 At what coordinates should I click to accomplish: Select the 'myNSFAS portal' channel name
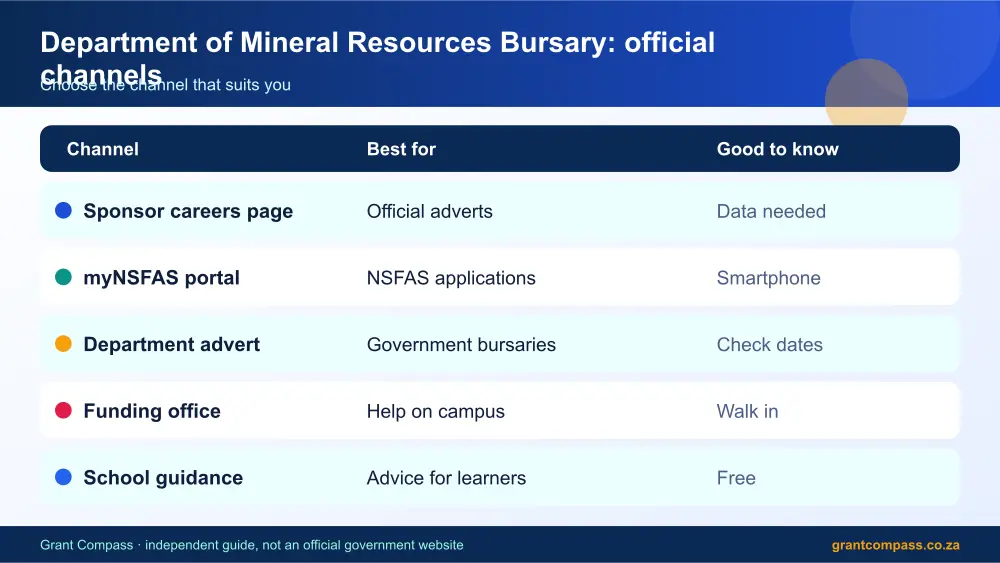point(161,278)
